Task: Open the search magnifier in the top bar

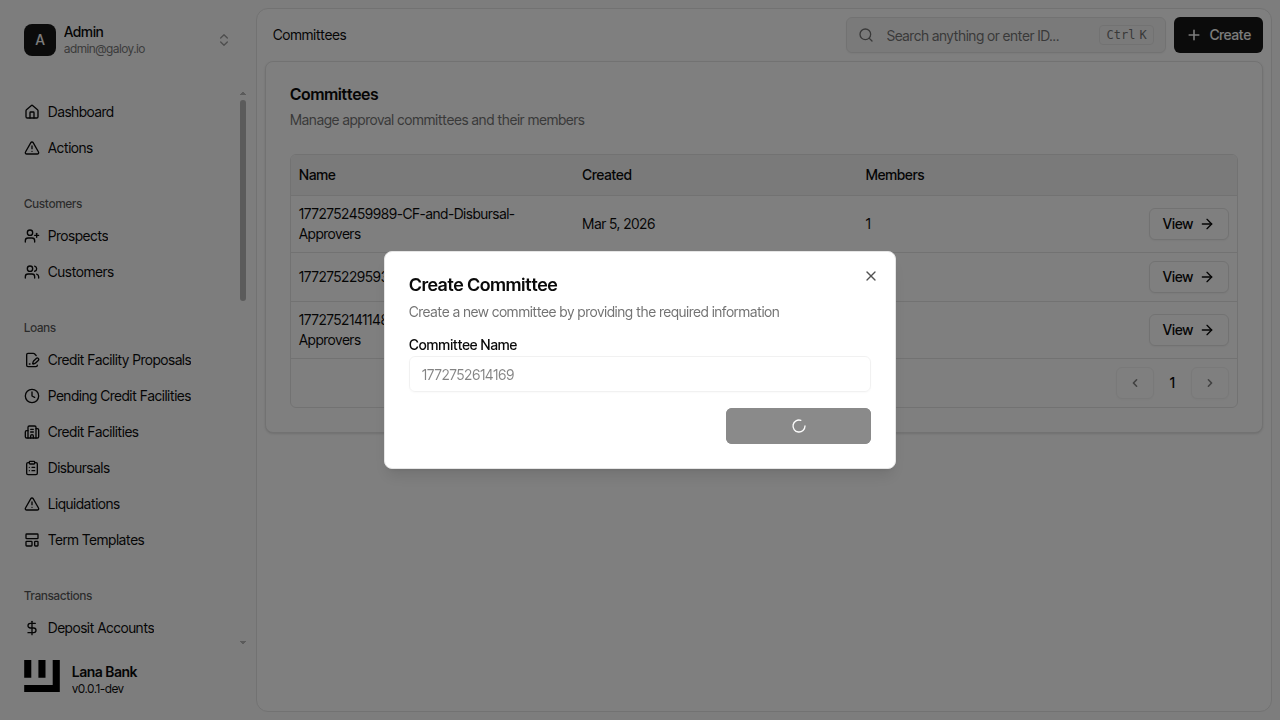Action: click(866, 35)
